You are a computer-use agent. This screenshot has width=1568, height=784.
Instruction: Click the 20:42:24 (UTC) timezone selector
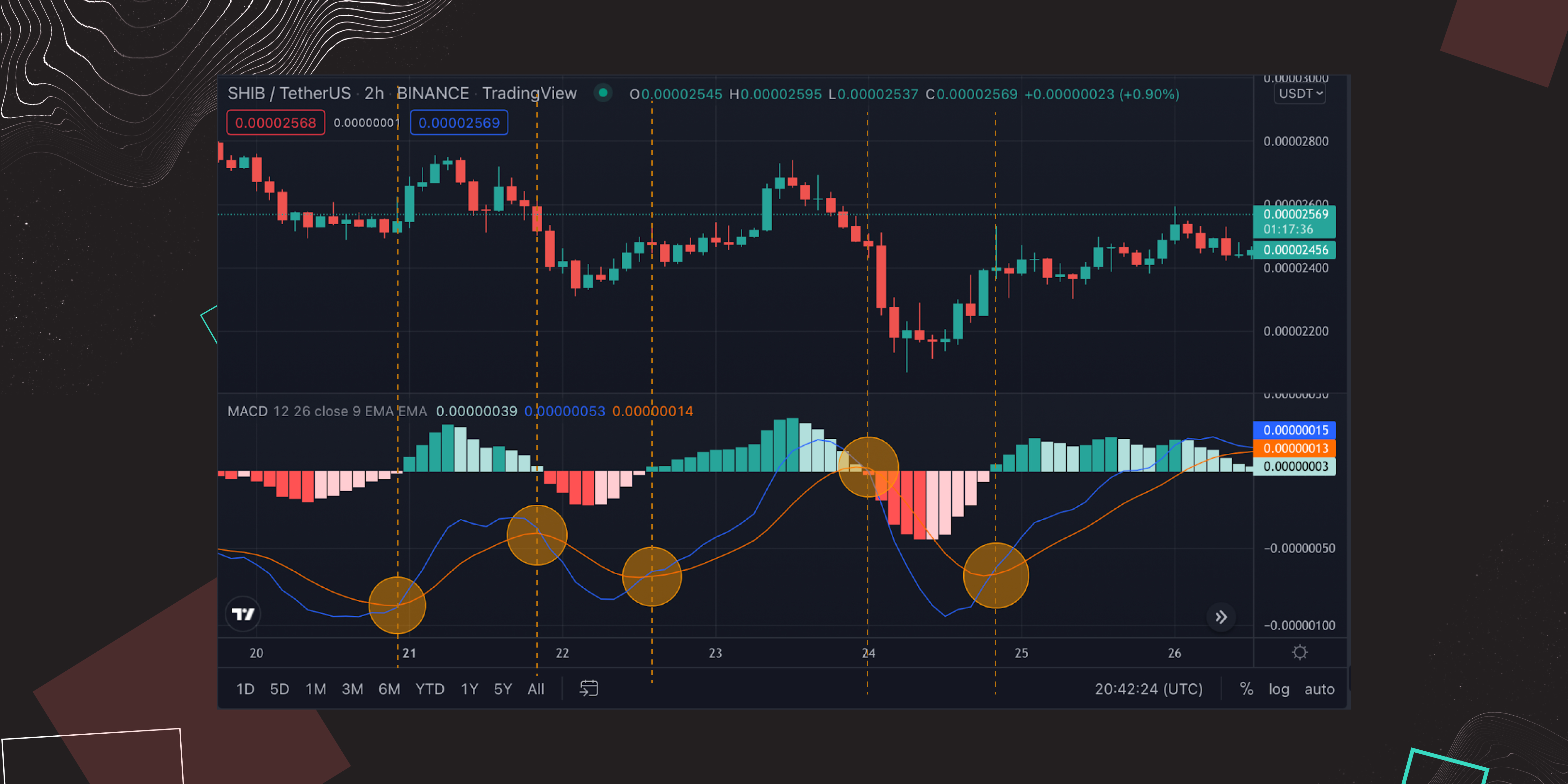1149,689
